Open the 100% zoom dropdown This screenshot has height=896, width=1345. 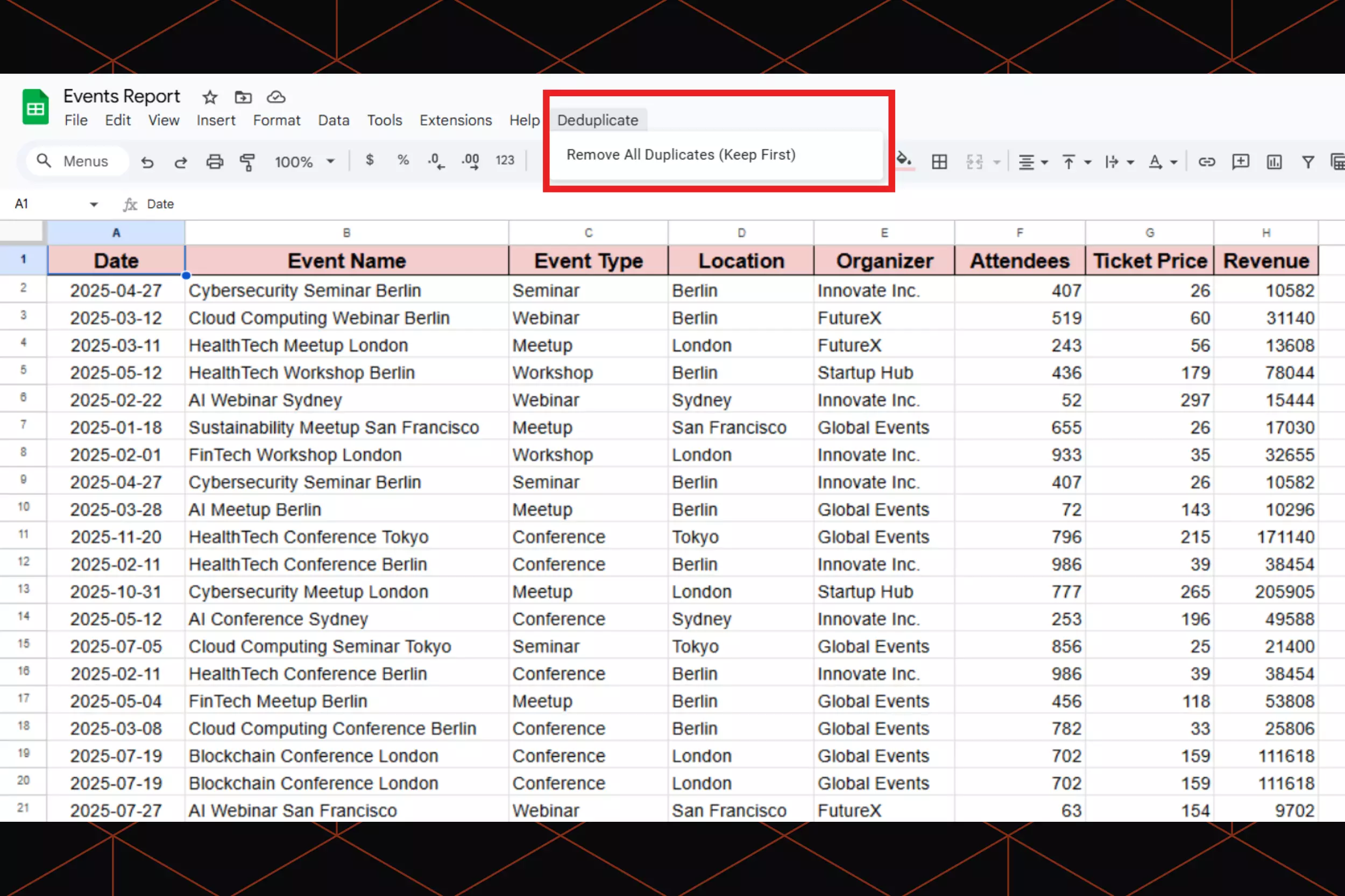click(305, 162)
